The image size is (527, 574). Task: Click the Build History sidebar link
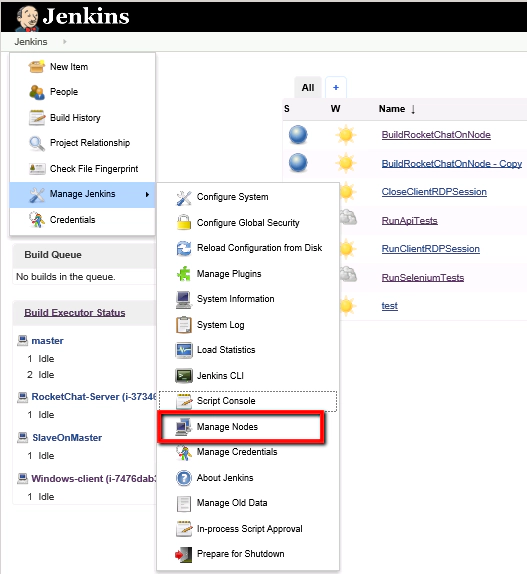coord(75,118)
